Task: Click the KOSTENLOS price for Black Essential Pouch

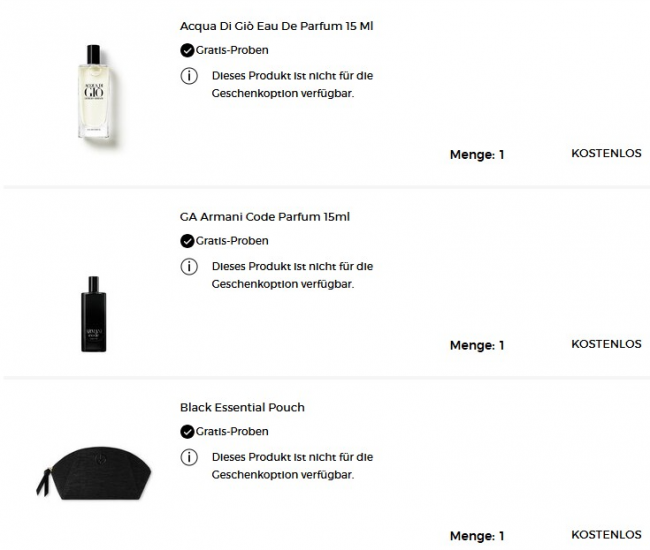Action: (x=606, y=535)
